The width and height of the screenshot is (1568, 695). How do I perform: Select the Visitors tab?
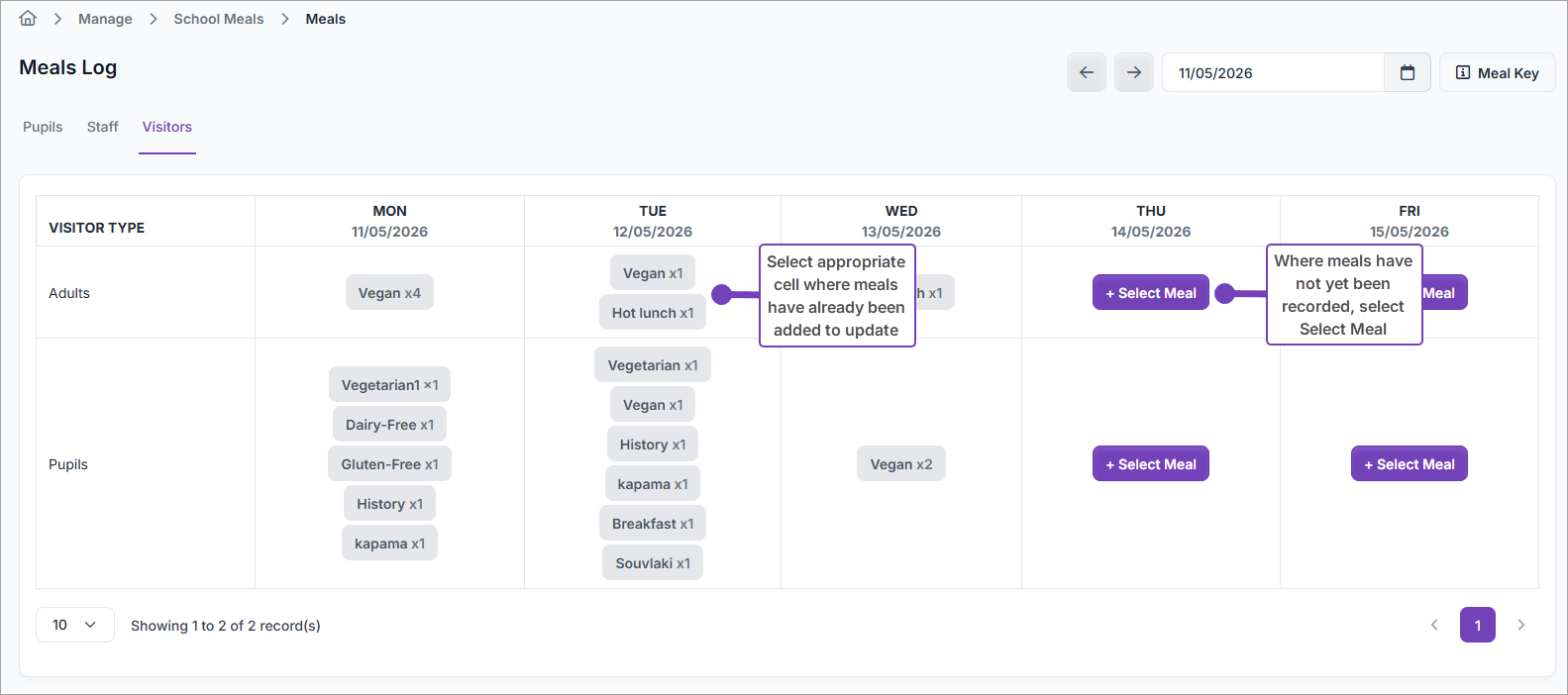(x=167, y=127)
